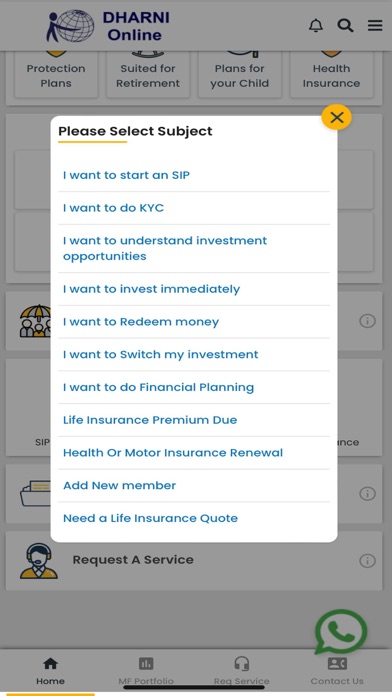392x696 pixels.
Task: Open the hamburger menu icon
Action: pos(375,25)
